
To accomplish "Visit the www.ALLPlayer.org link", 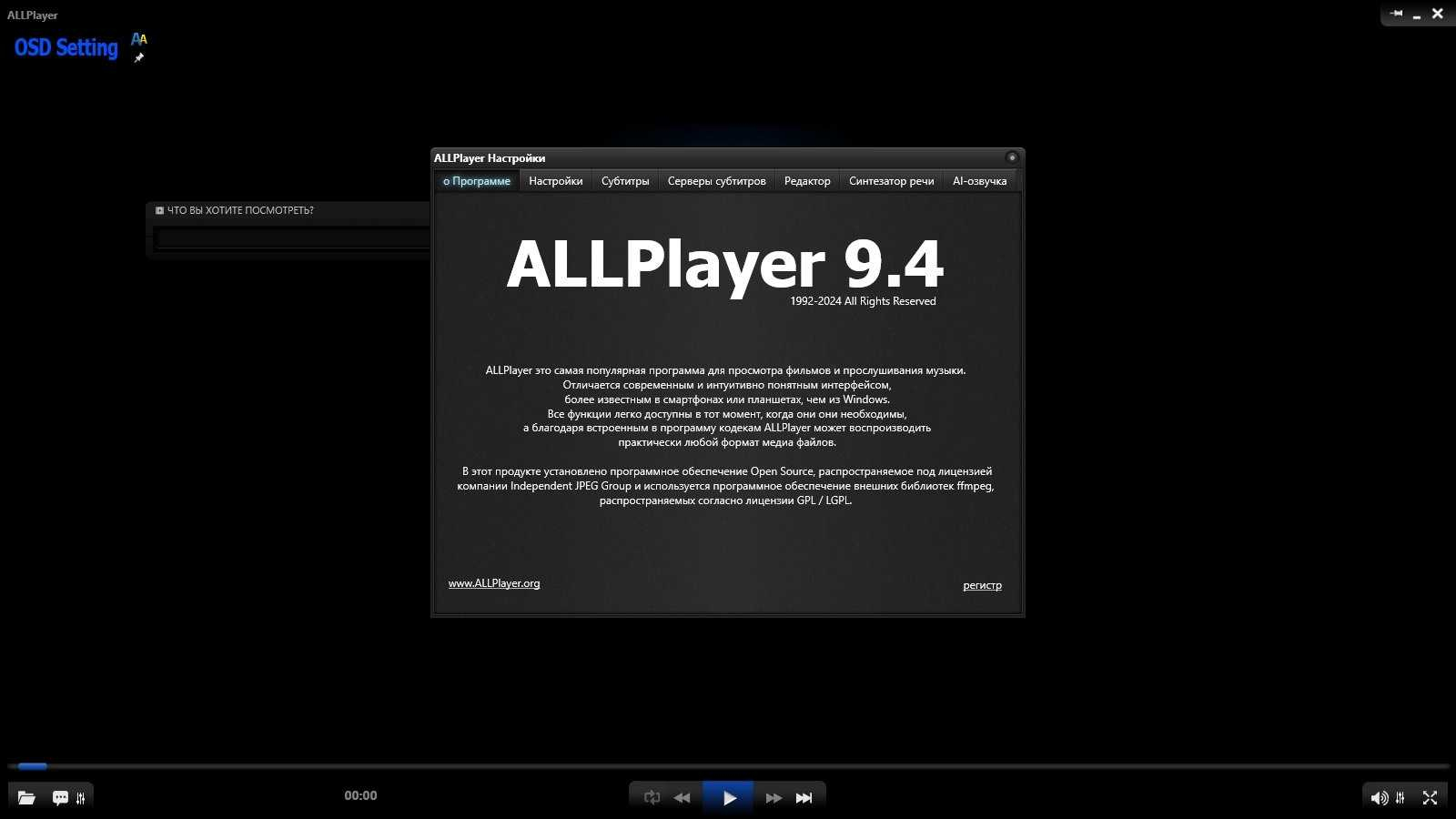I will pyautogui.click(x=494, y=583).
